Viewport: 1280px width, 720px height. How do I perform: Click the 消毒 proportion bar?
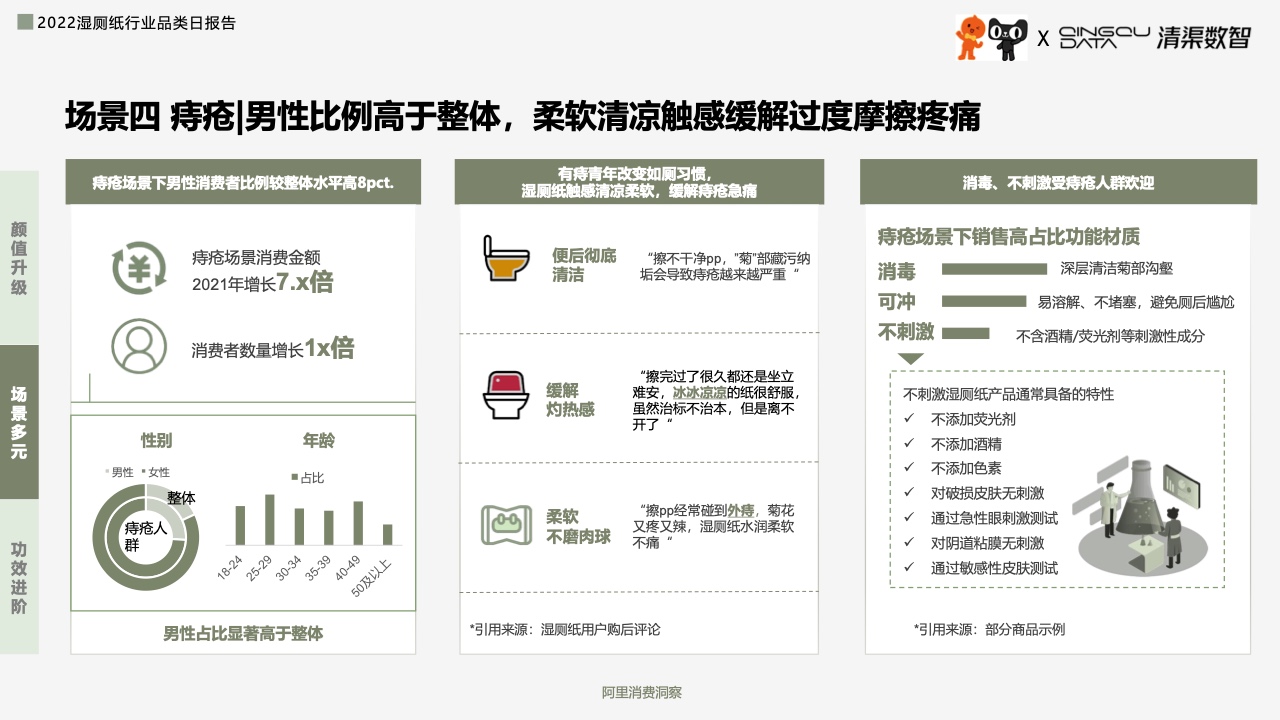(993, 269)
